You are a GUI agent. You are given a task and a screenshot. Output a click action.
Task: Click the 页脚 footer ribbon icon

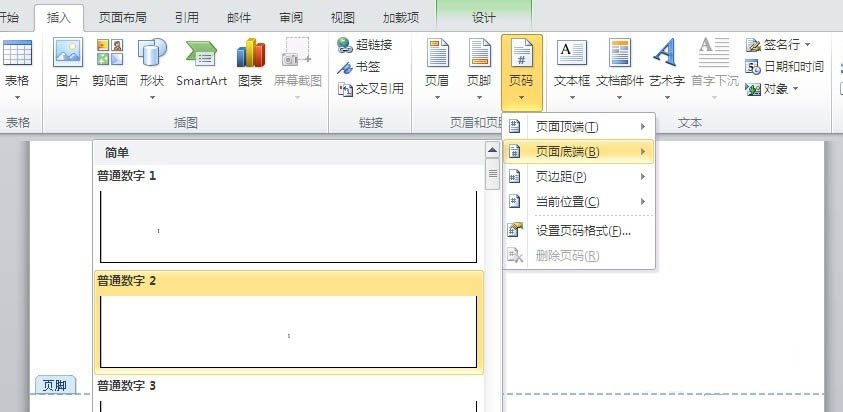point(479,53)
